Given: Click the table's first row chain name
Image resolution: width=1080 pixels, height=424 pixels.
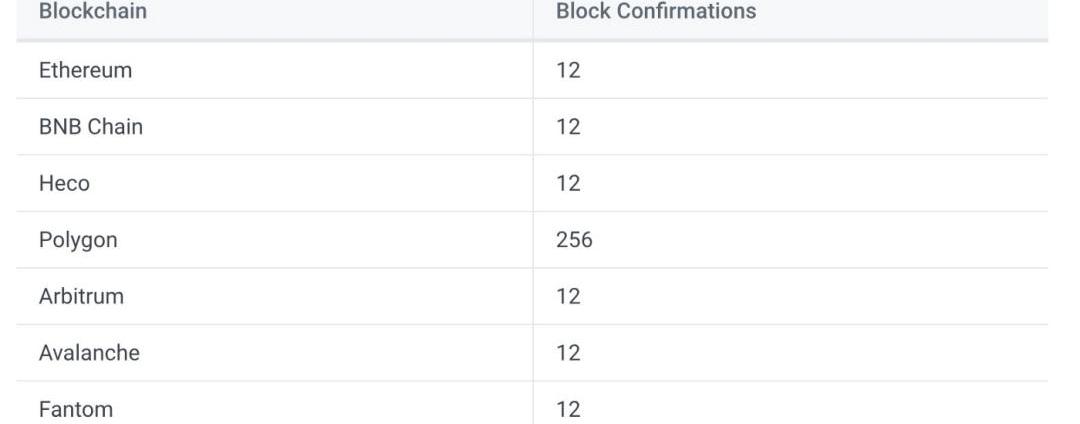Looking at the screenshot, I should (85, 71).
